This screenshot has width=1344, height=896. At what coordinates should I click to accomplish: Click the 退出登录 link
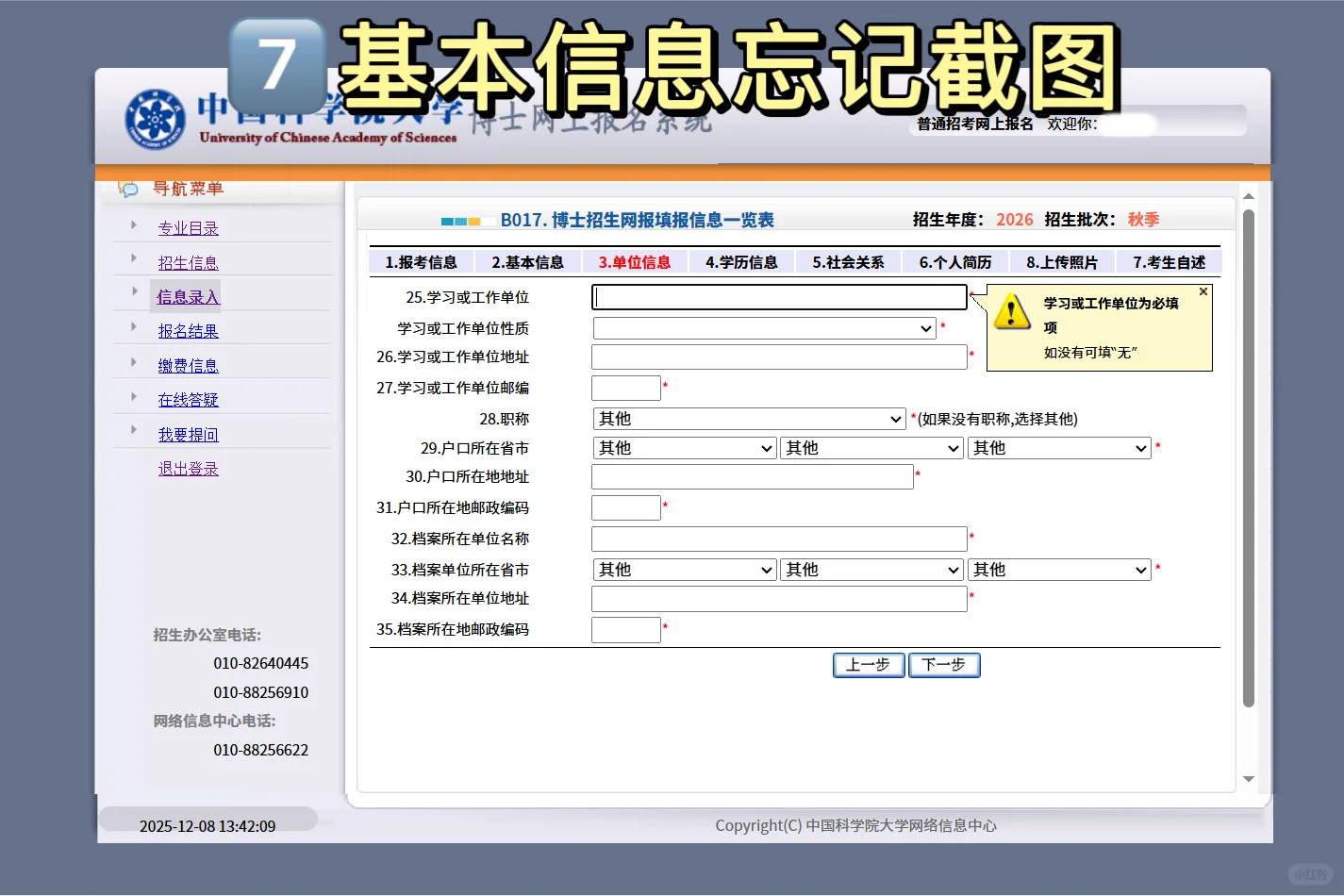coord(188,468)
